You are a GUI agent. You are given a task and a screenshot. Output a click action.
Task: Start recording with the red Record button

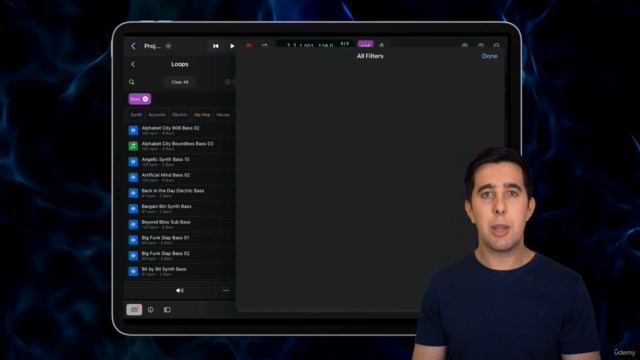point(248,46)
